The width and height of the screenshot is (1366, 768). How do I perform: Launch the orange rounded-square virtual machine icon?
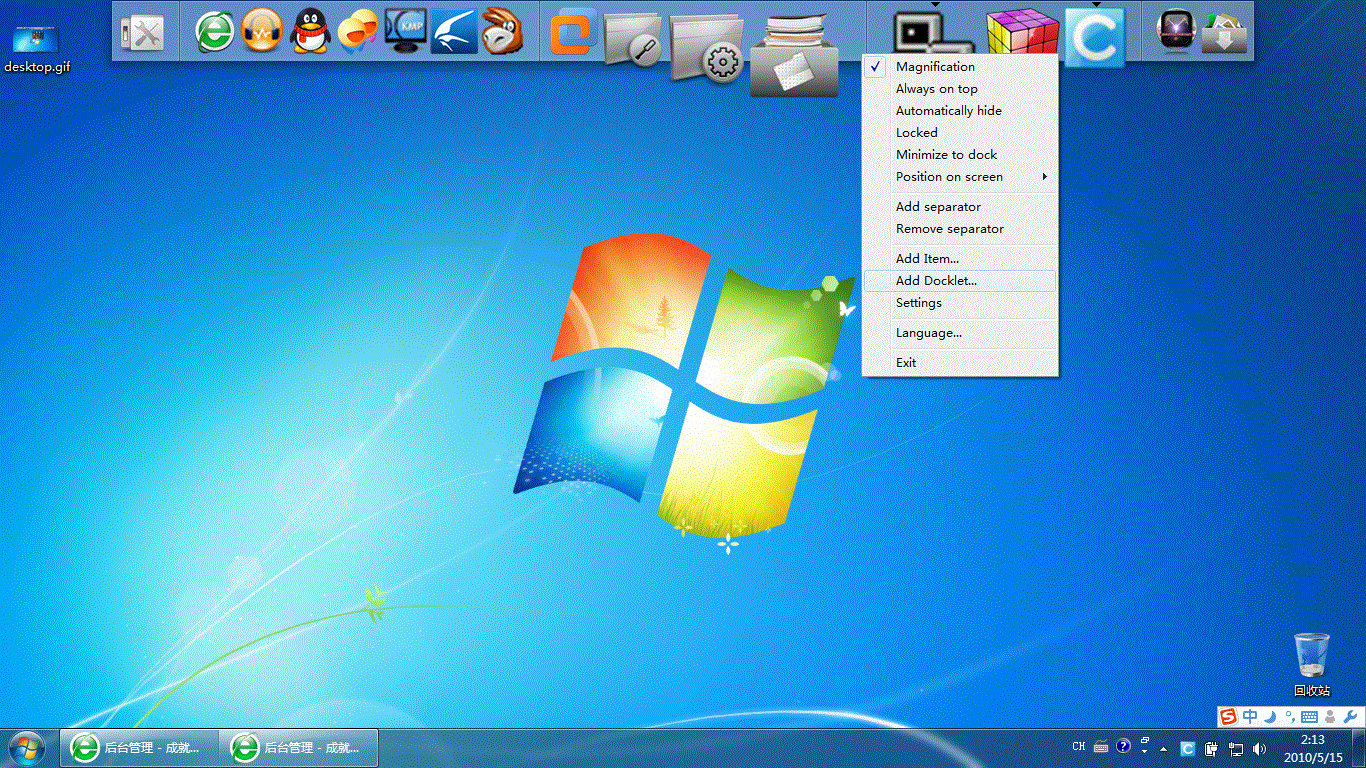[575, 34]
